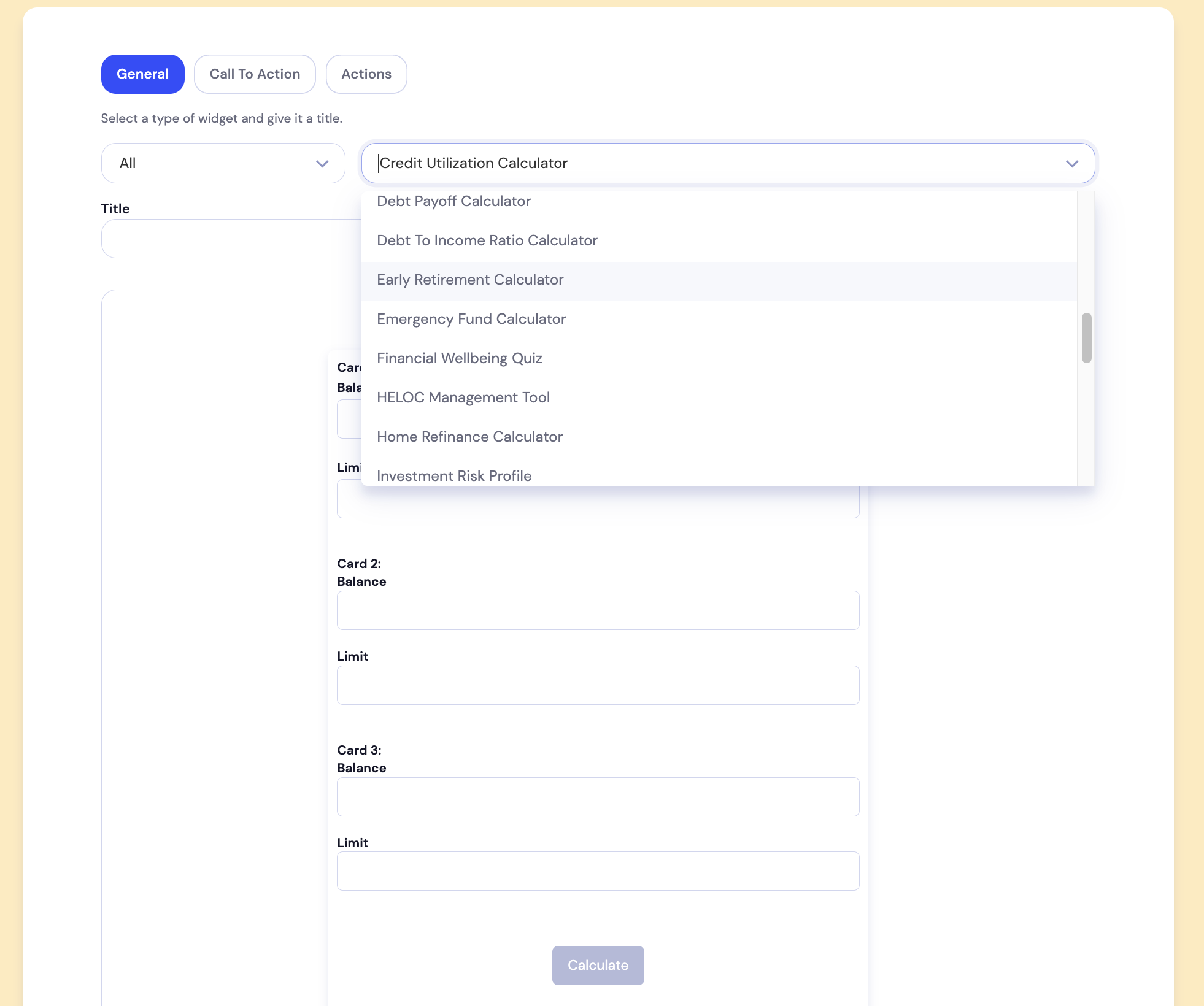Screen dimensions: 1204x1006
Task: Switch to the Call To Action tab
Action: pyautogui.click(x=255, y=74)
